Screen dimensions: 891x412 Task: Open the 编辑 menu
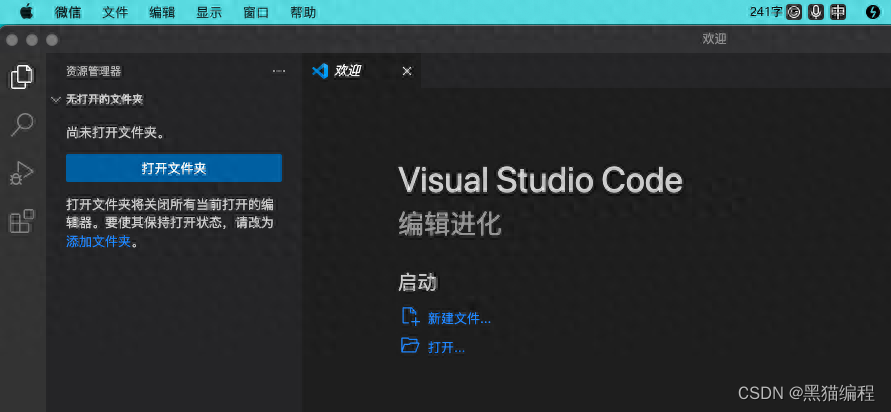click(x=162, y=13)
